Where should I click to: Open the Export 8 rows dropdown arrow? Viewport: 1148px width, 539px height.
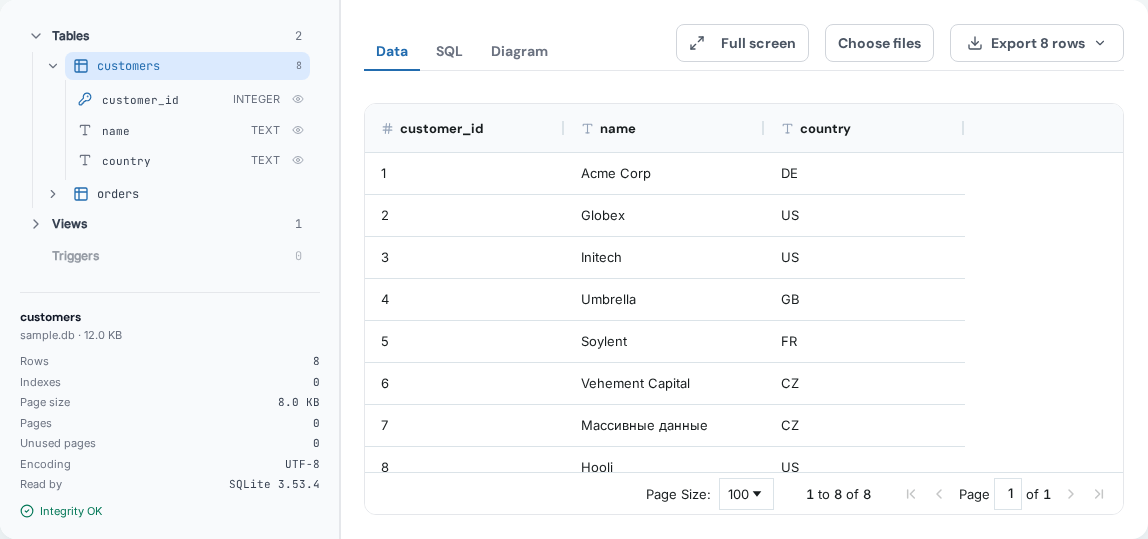click(1100, 43)
